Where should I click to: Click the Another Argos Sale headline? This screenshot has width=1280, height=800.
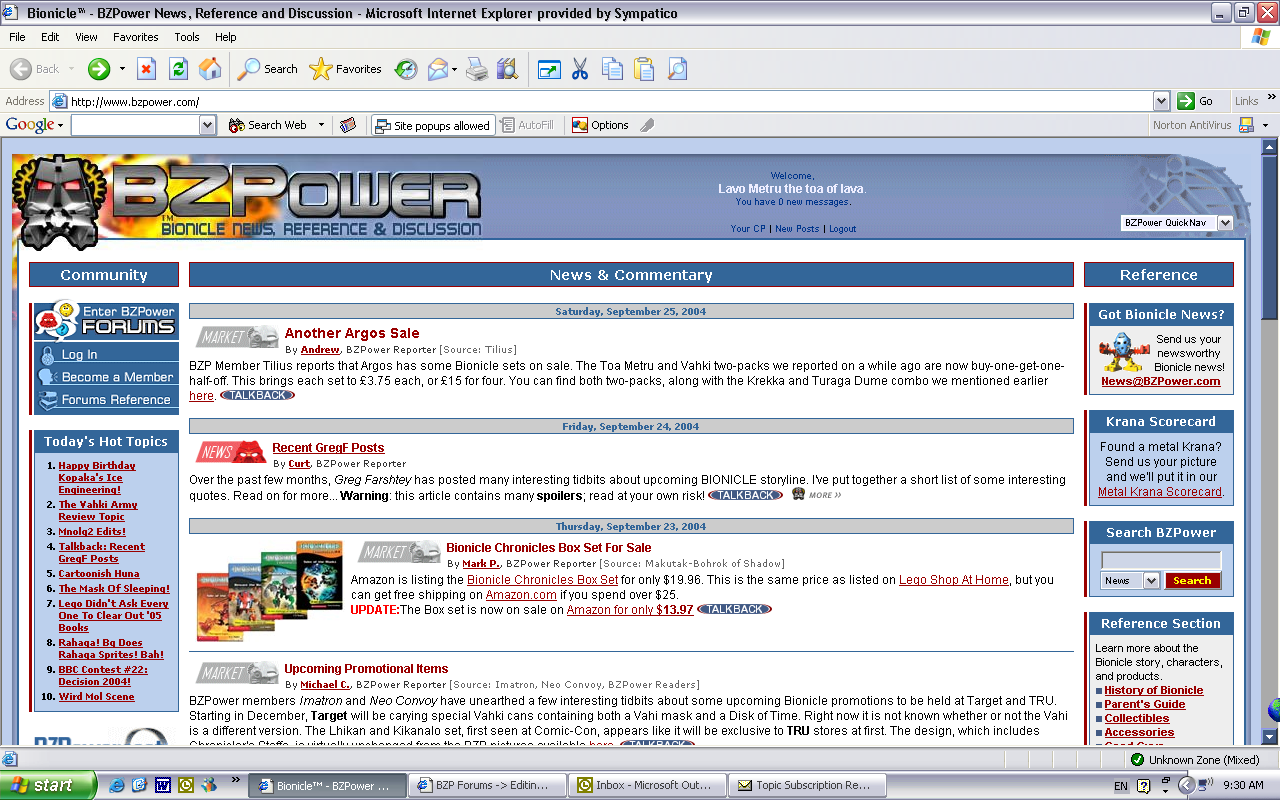click(352, 333)
